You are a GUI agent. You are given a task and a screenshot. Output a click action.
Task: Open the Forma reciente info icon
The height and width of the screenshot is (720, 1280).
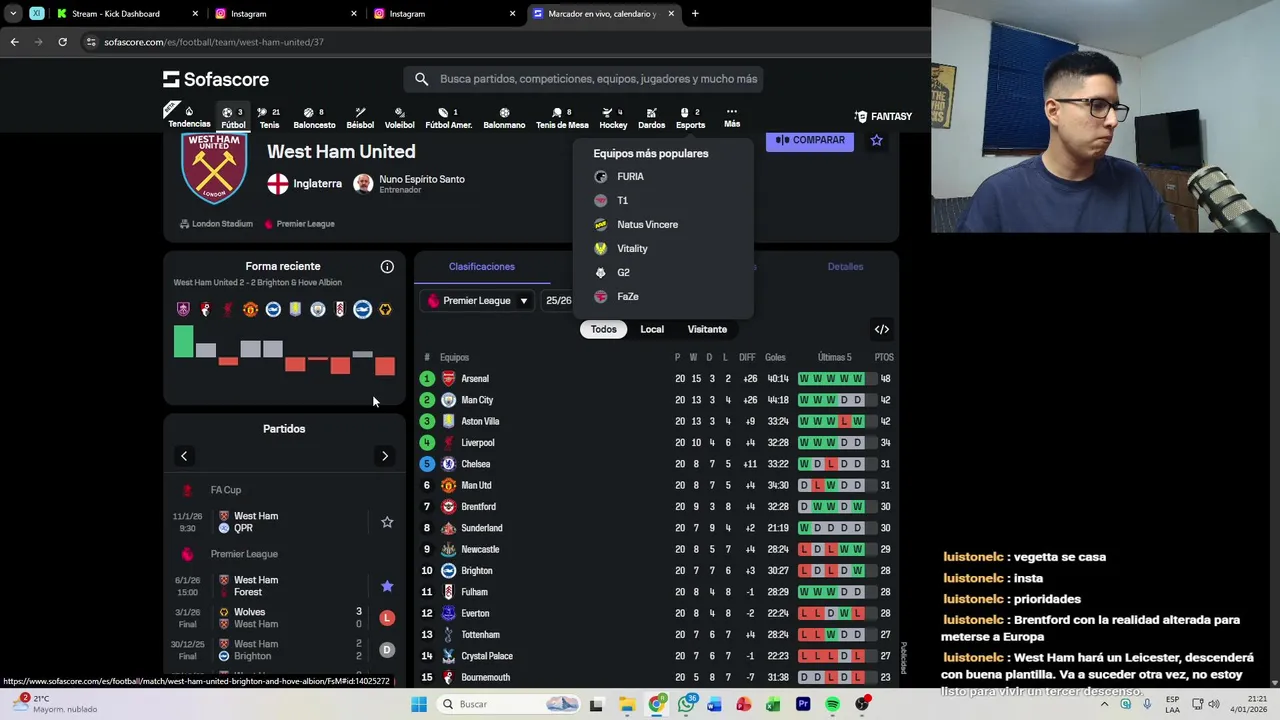(x=387, y=266)
